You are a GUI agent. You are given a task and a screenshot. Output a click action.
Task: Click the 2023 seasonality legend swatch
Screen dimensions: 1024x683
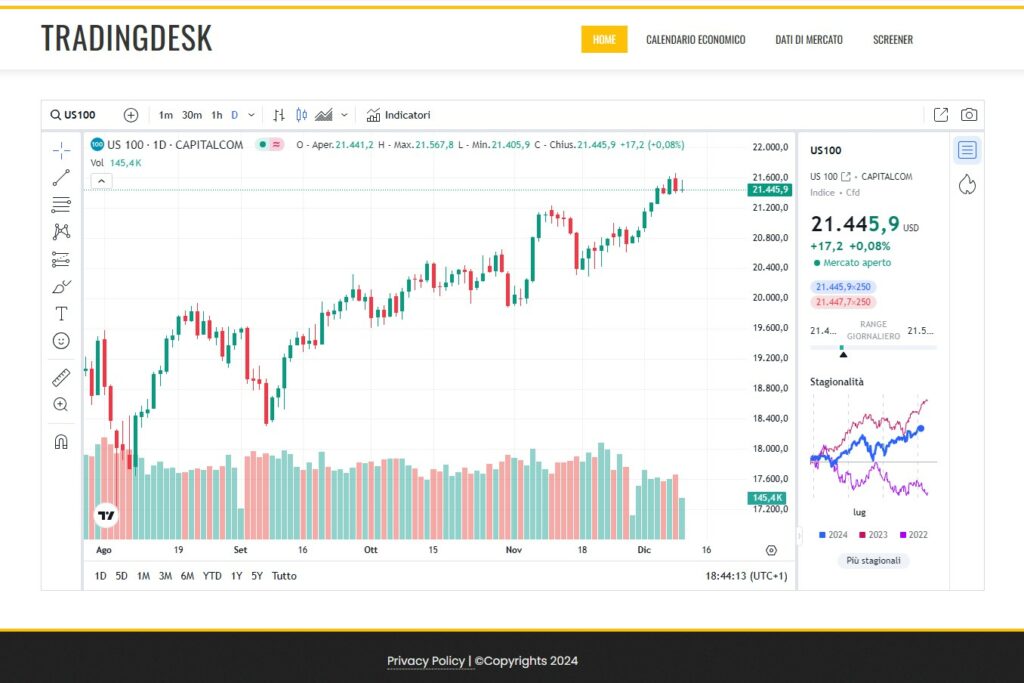(x=862, y=535)
